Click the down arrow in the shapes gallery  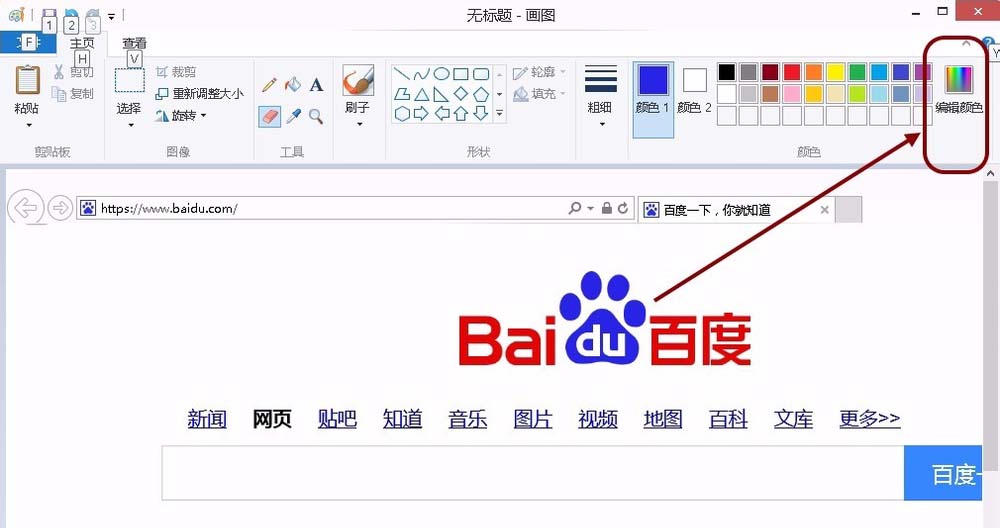click(499, 94)
